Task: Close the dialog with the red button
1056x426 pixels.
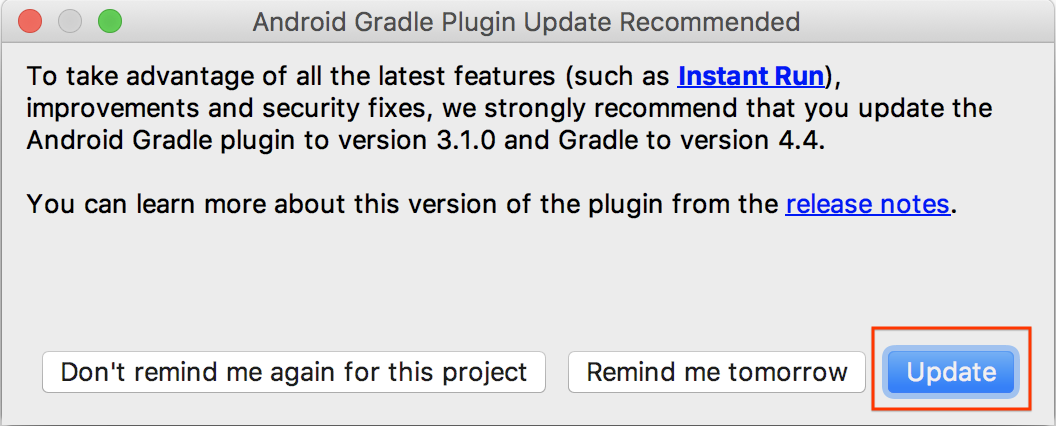Action: (x=31, y=21)
